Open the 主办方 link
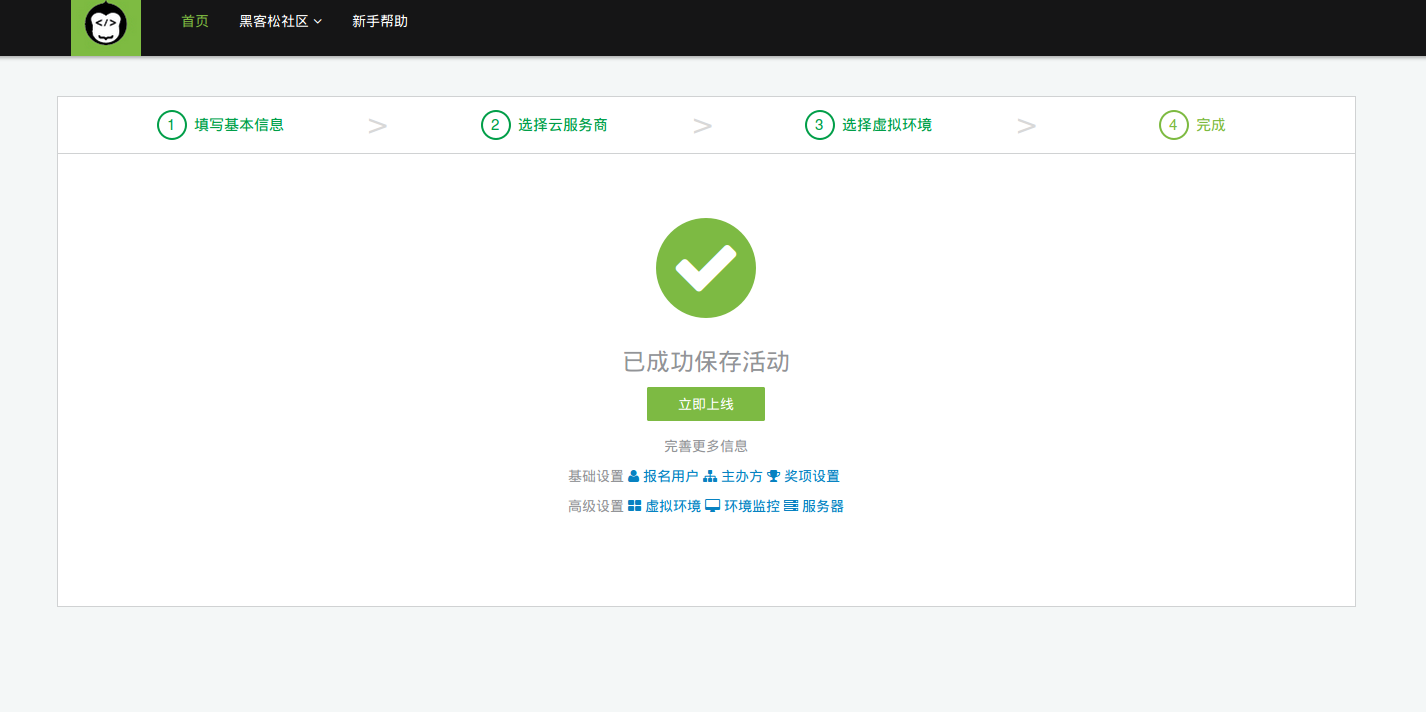The height and width of the screenshot is (712, 1426). click(x=742, y=477)
